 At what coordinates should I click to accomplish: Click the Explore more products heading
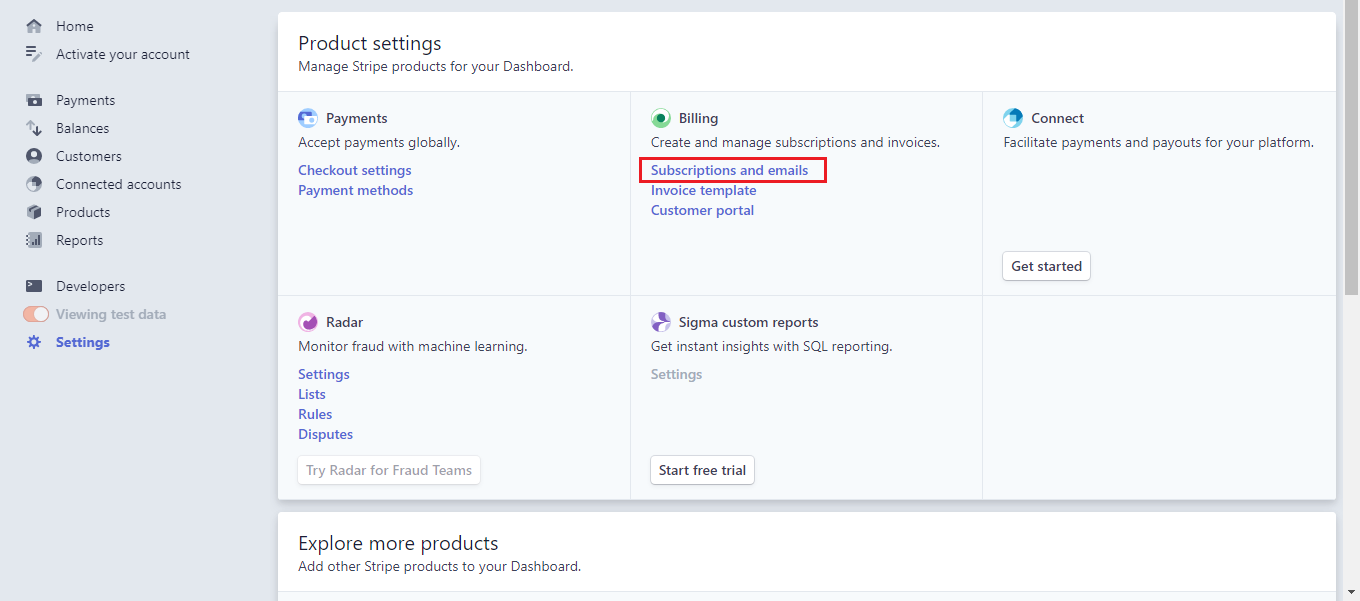[x=398, y=543]
